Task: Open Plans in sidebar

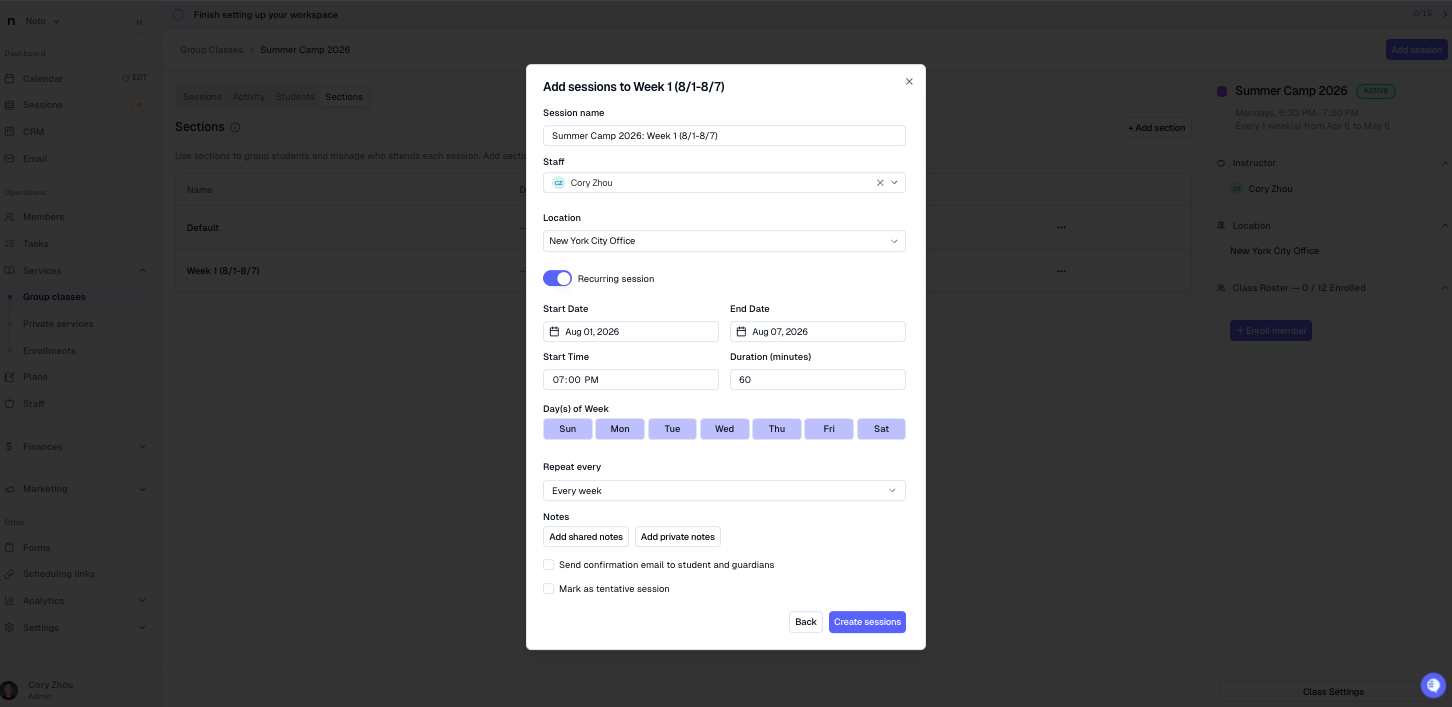Action: click(35, 377)
